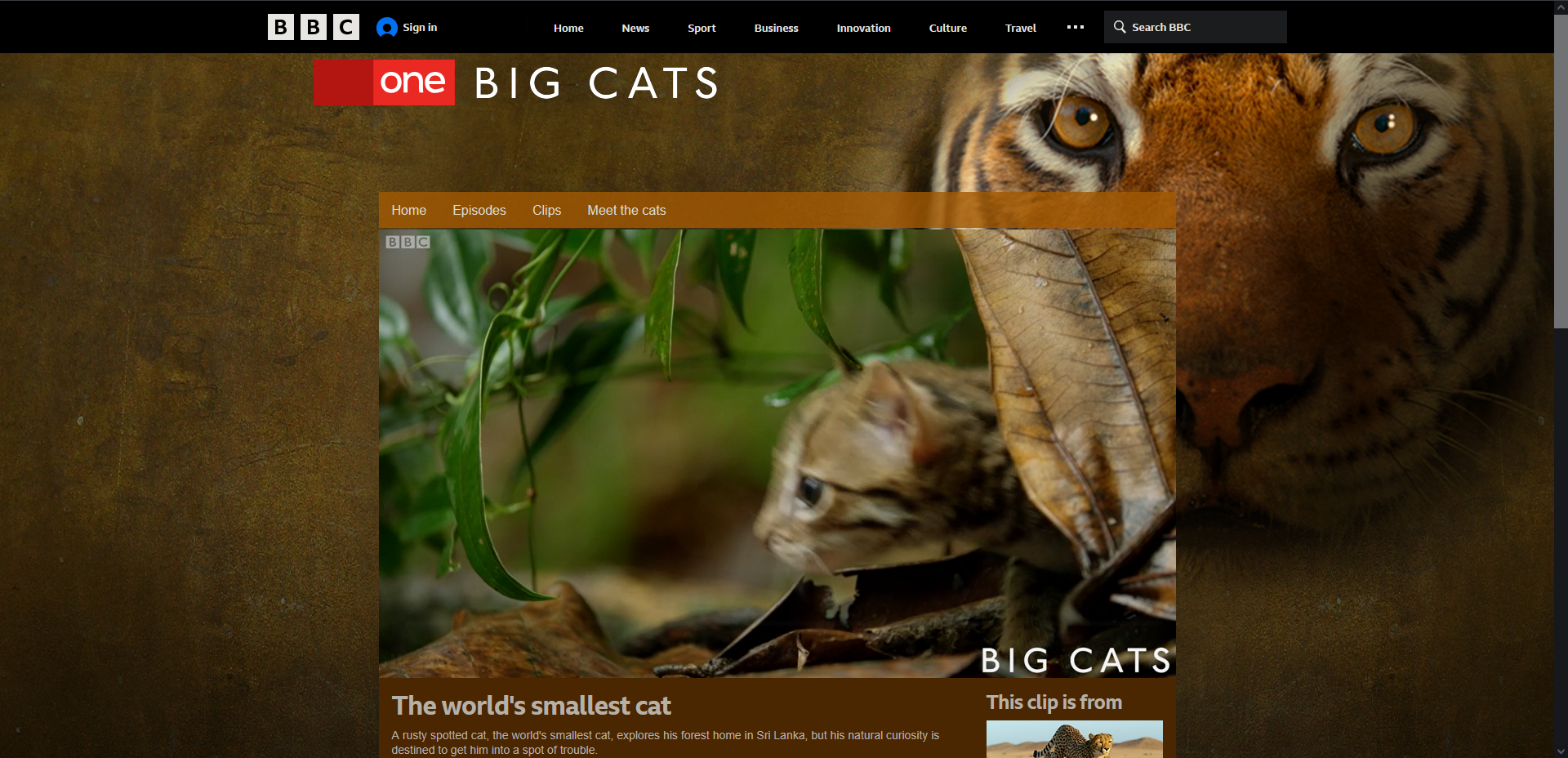Open the Sport section
Image resolution: width=1568 pixels, height=758 pixels.
[702, 28]
